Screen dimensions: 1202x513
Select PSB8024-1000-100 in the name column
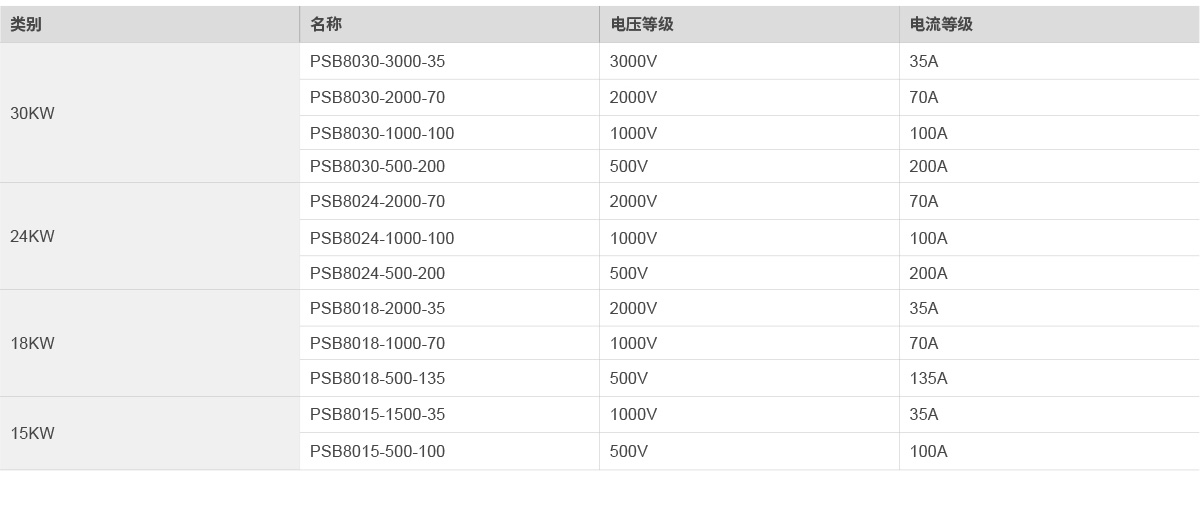[382, 239]
